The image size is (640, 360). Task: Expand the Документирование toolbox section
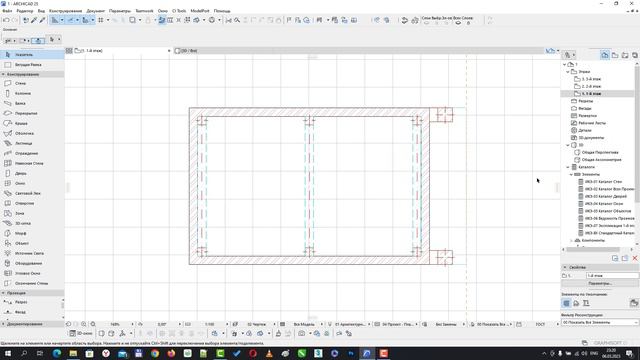pos(4,324)
